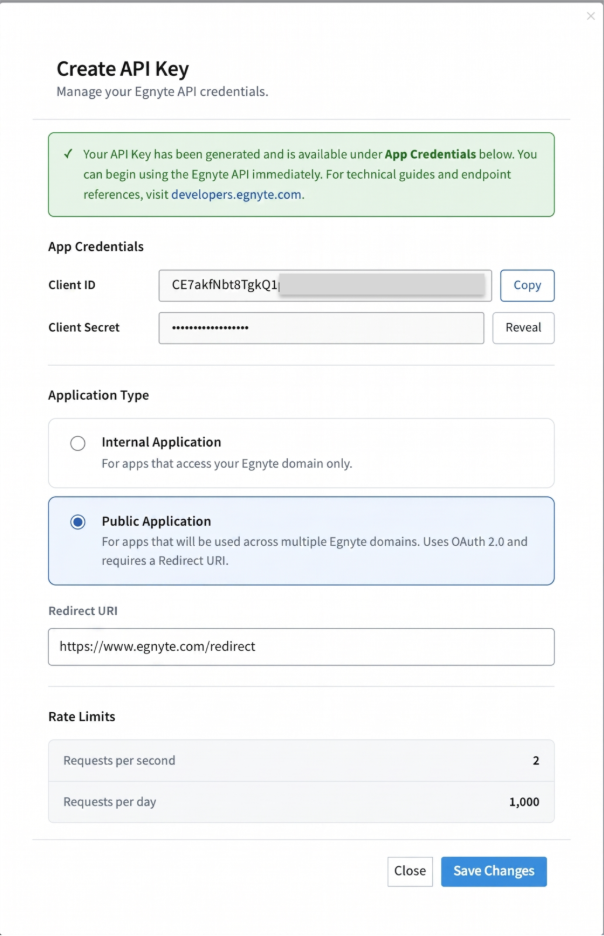604x936 pixels.
Task: Click 'Manage your Egnyte API credentials.' subtitle
Action: (x=162, y=92)
